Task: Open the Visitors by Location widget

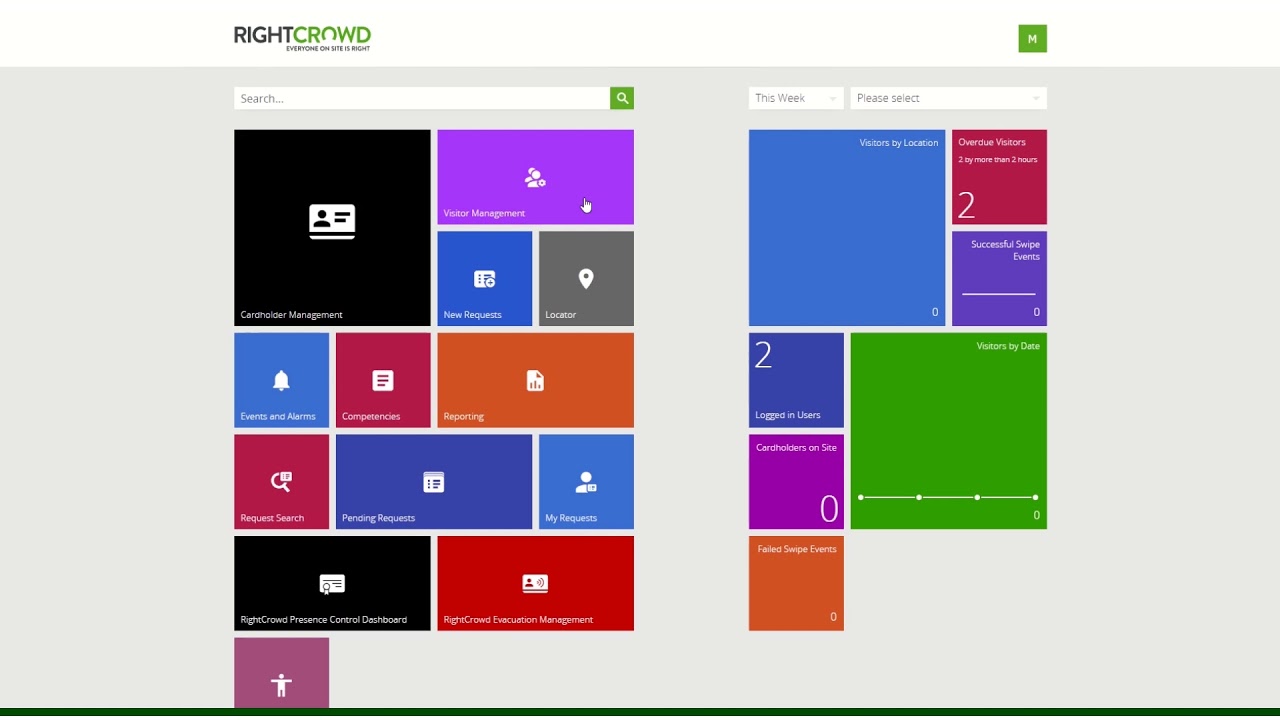Action: pyautogui.click(x=847, y=228)
